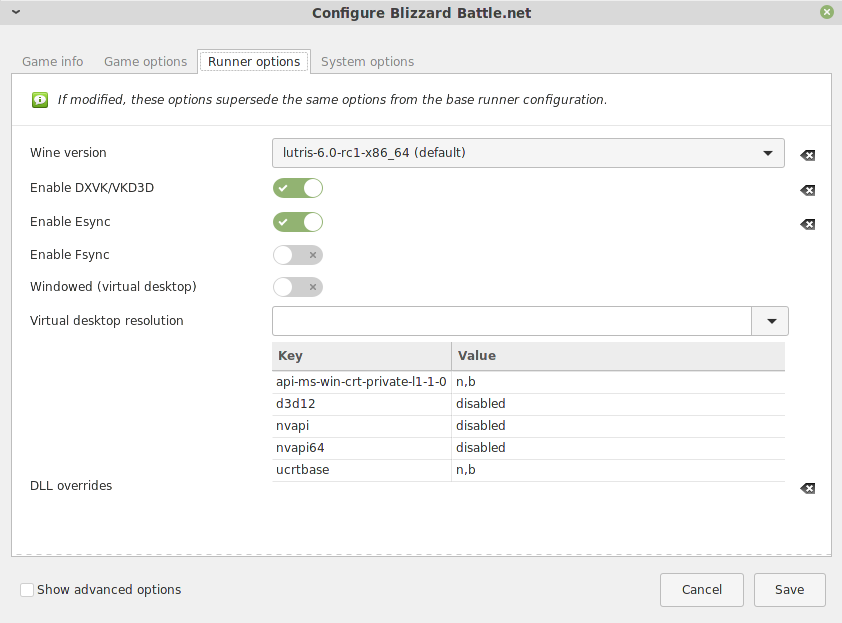Turn on Windowed virtual desktop switch
The height and width of the screenshot is (623, 842).
pos(297,287)
